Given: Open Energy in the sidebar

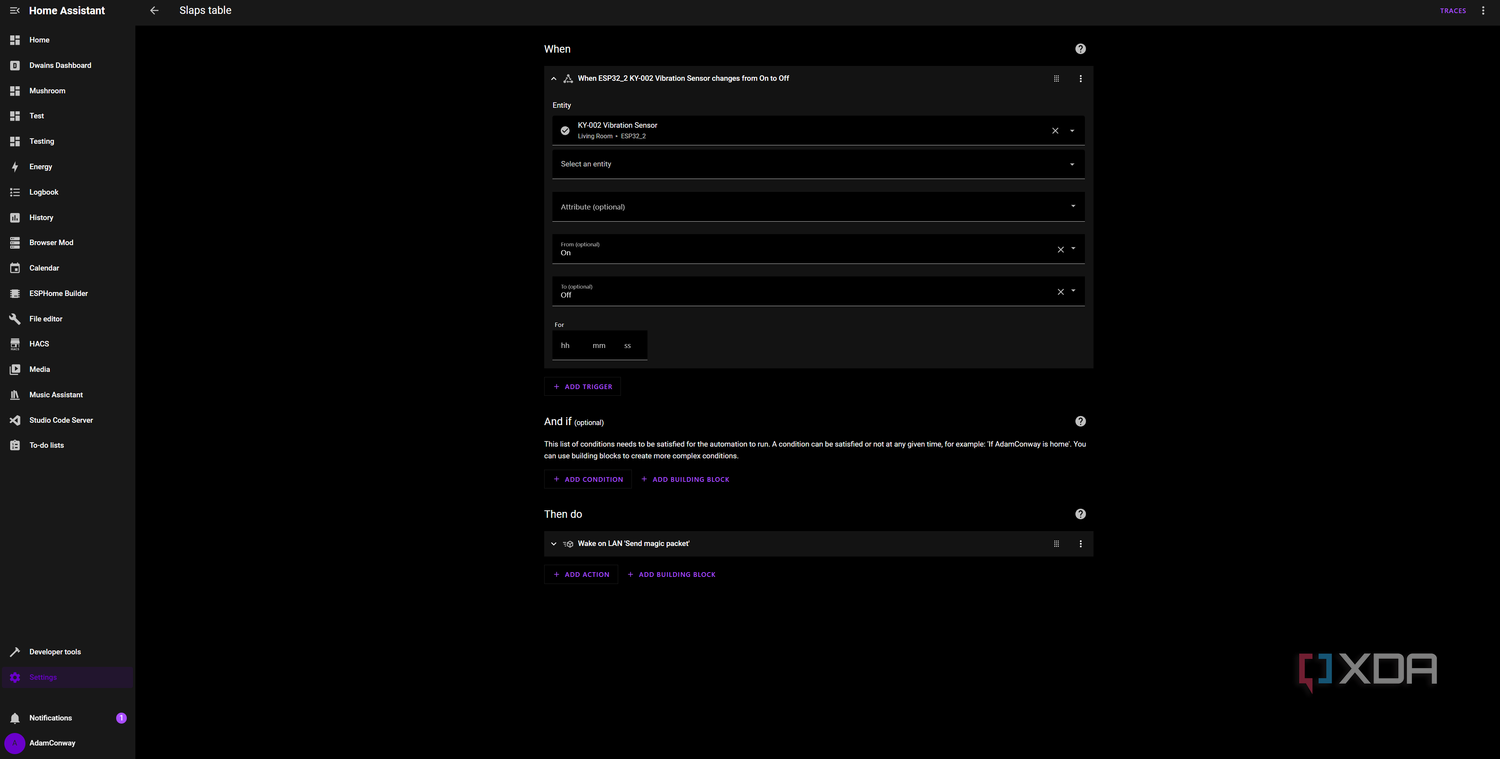Looking at the screenshot, I should tap(67, 167).
